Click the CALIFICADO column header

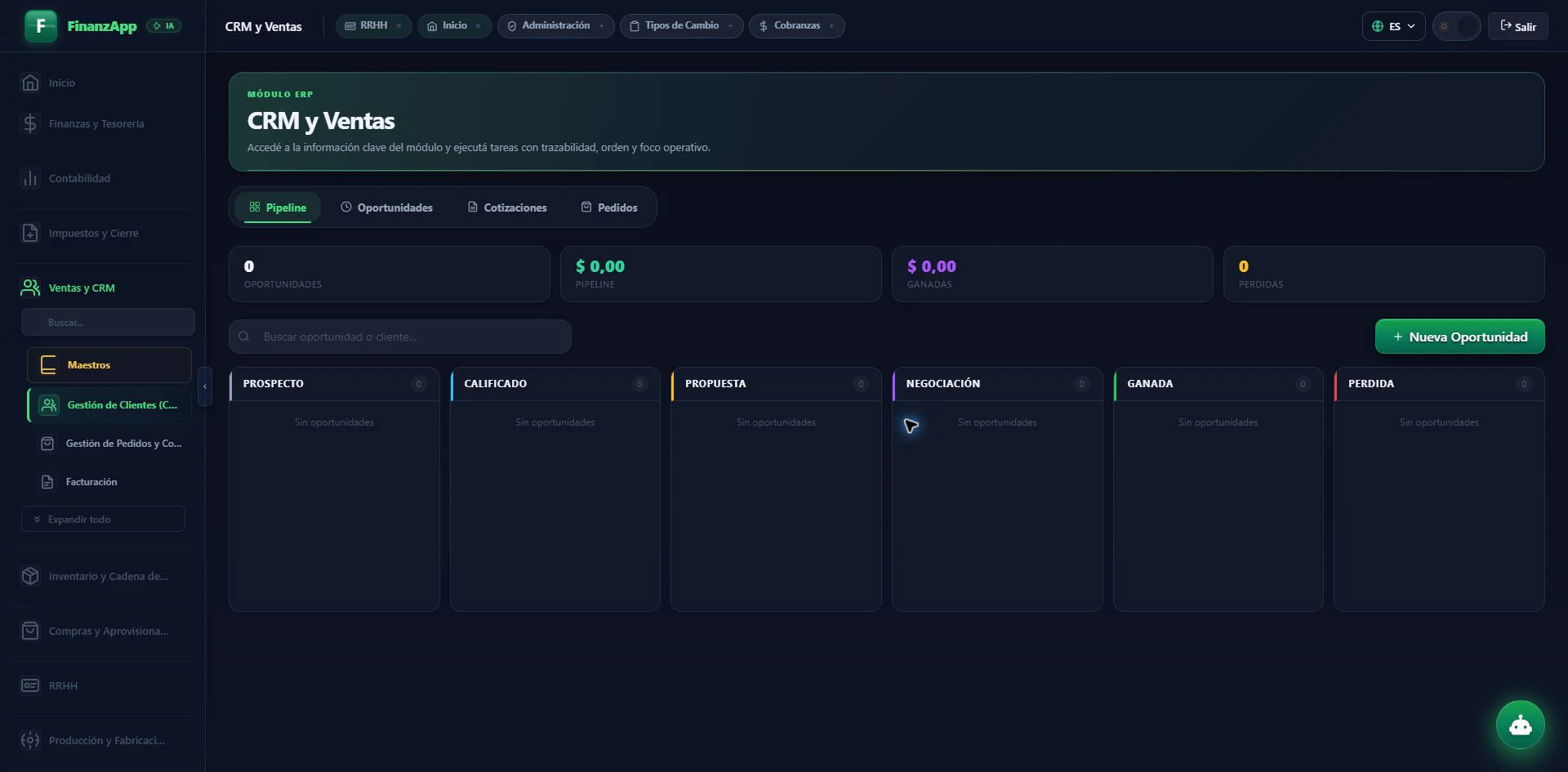click(555, 384)
